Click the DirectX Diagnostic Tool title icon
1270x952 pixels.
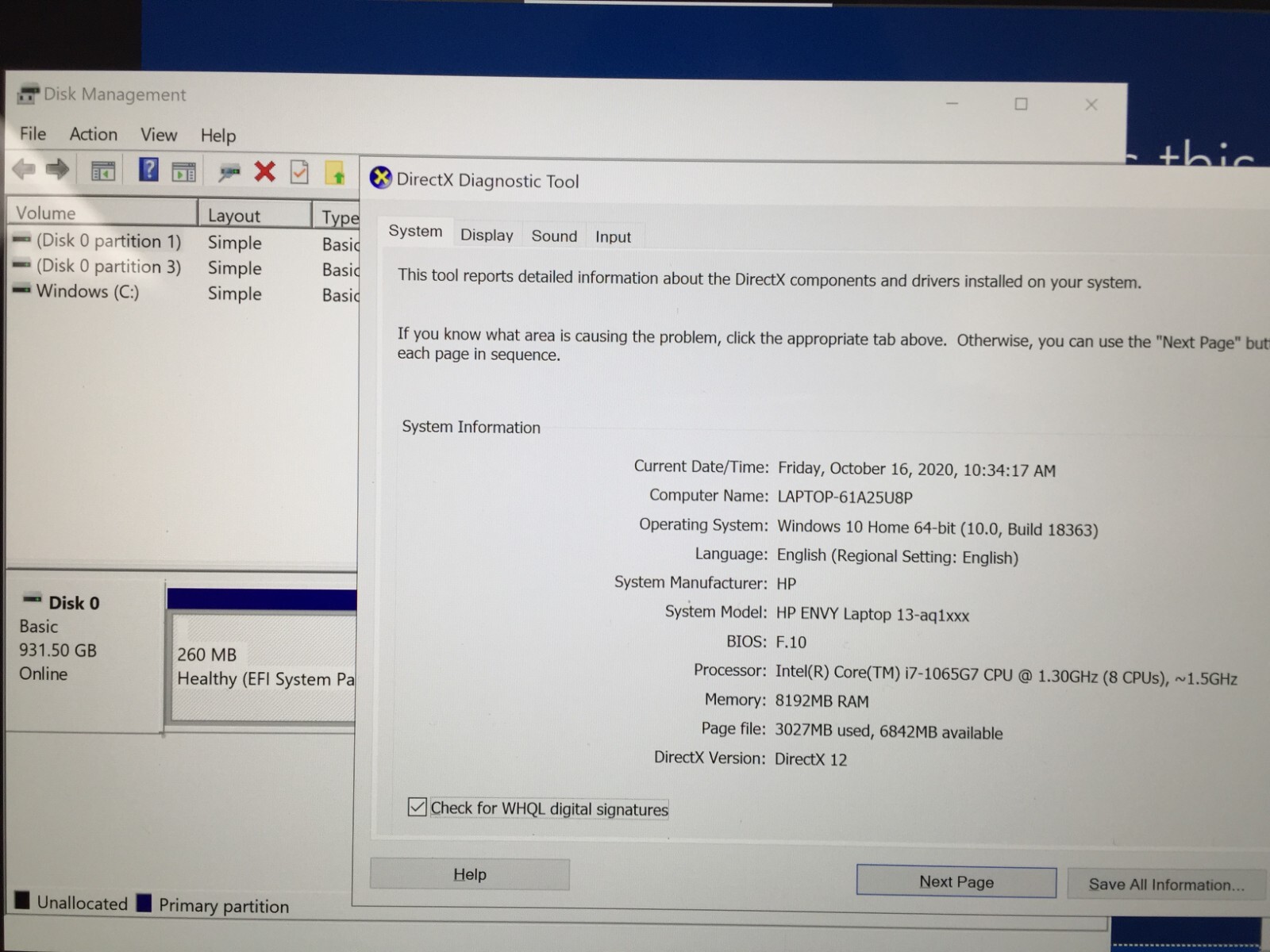coord(381,178)
